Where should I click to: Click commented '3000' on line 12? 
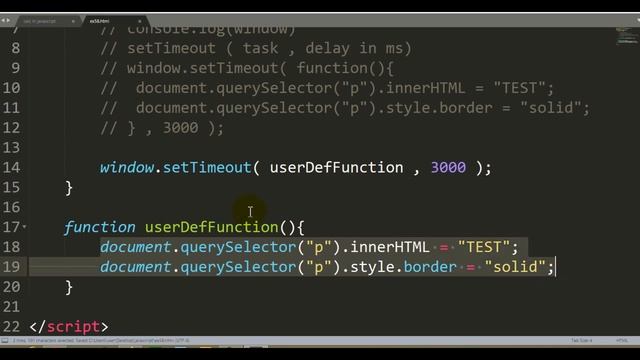pos(180,128)
